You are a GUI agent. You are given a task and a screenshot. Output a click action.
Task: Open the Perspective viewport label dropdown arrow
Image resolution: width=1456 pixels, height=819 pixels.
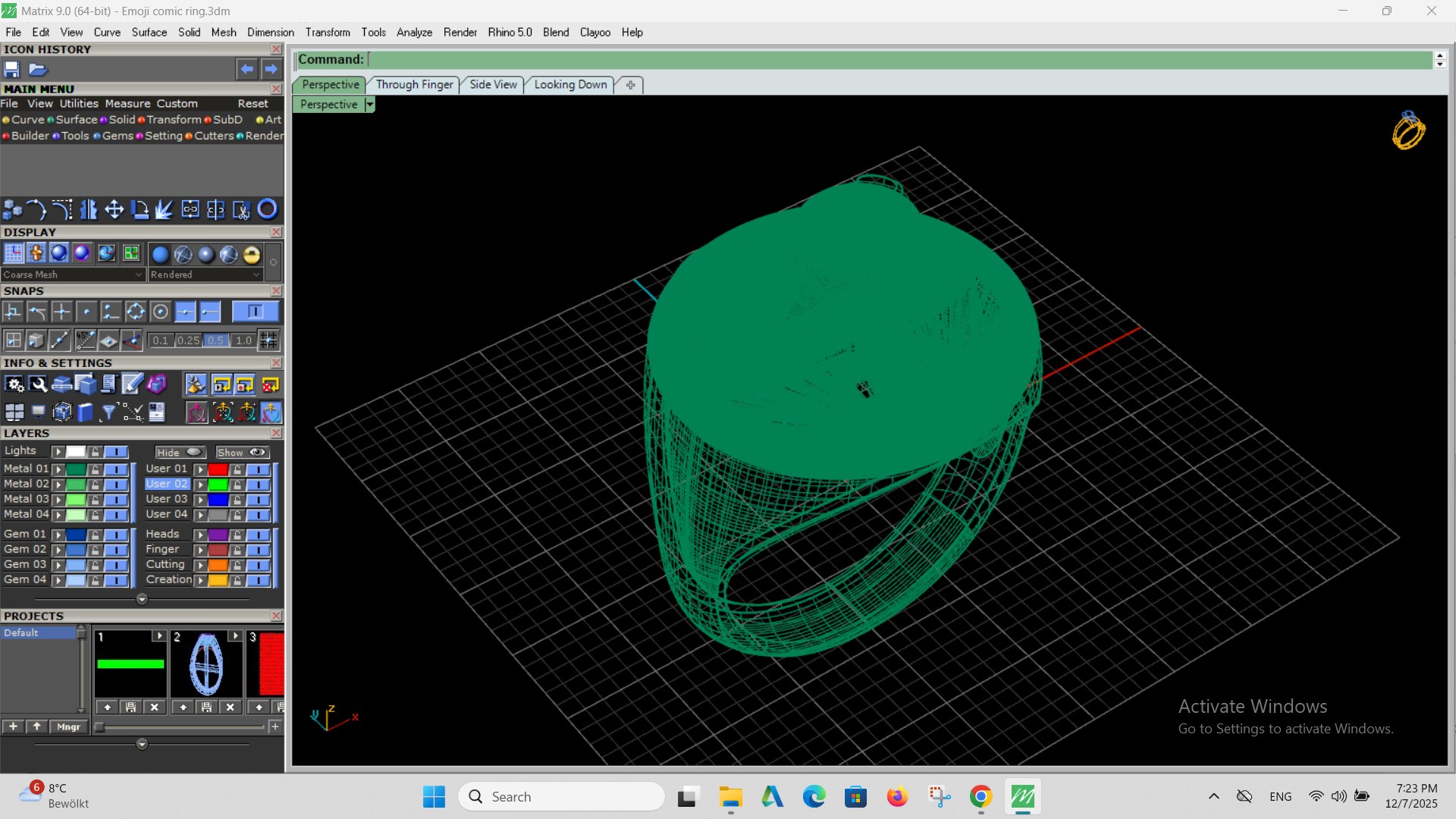[369, 105]
